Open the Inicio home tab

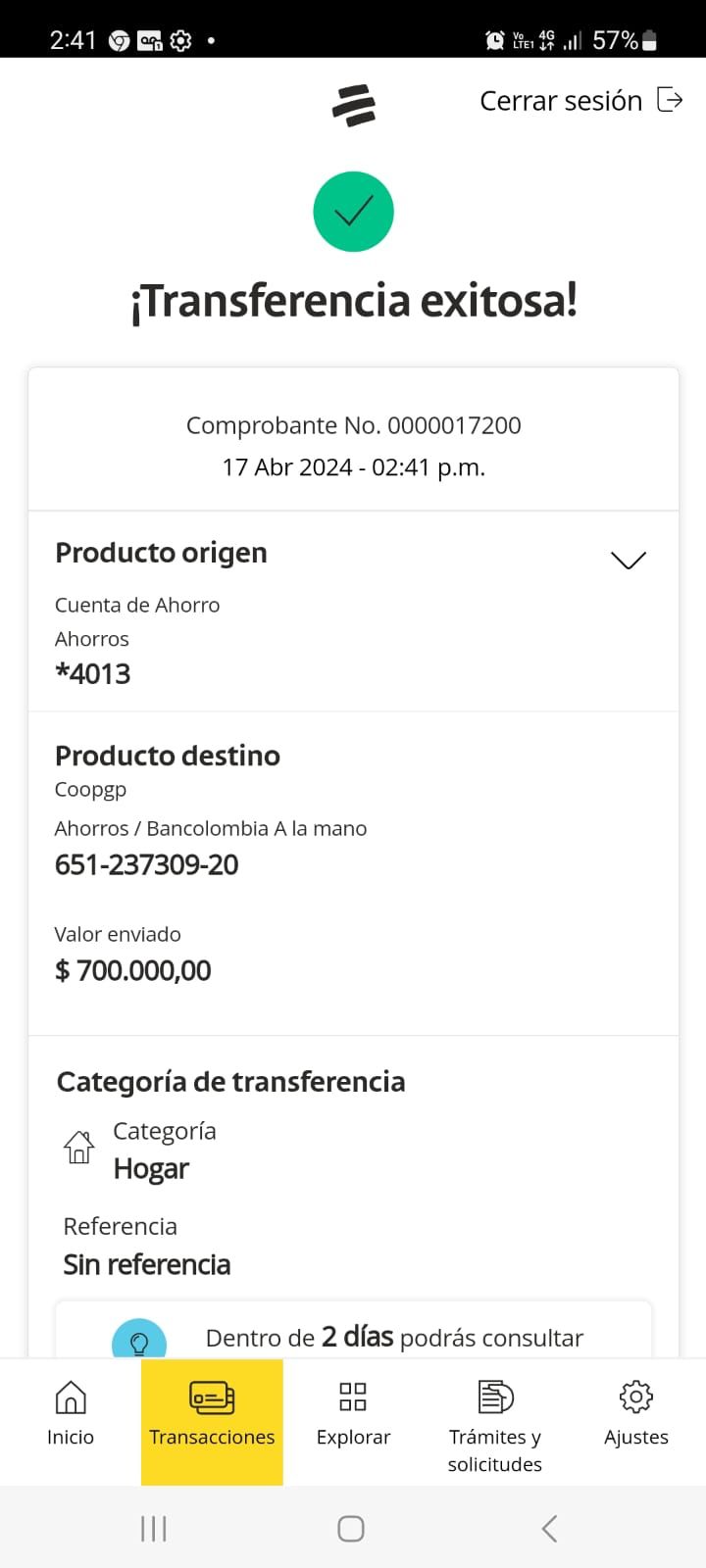coord(71,1413)
